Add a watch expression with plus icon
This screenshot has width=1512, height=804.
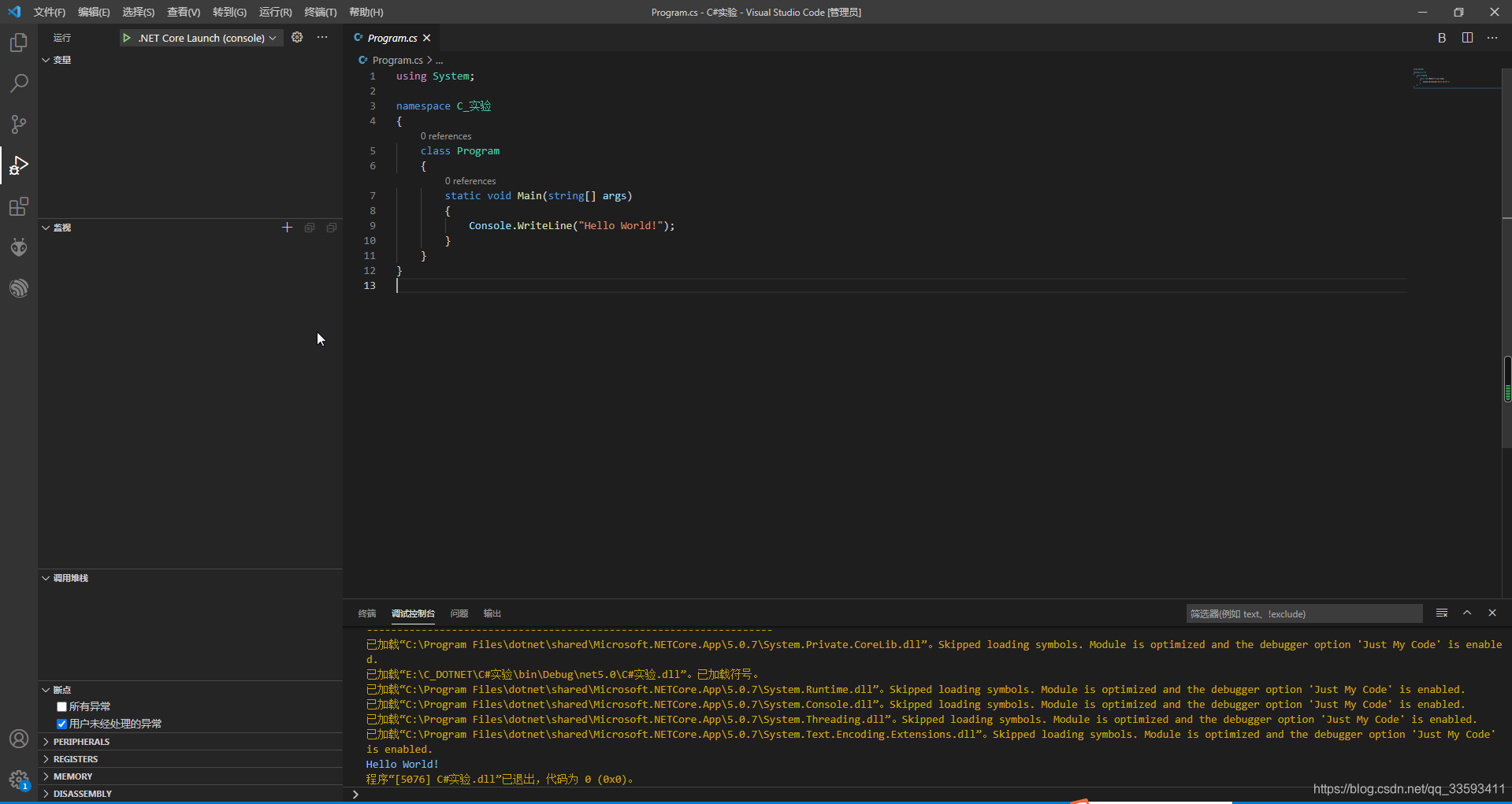288,228
